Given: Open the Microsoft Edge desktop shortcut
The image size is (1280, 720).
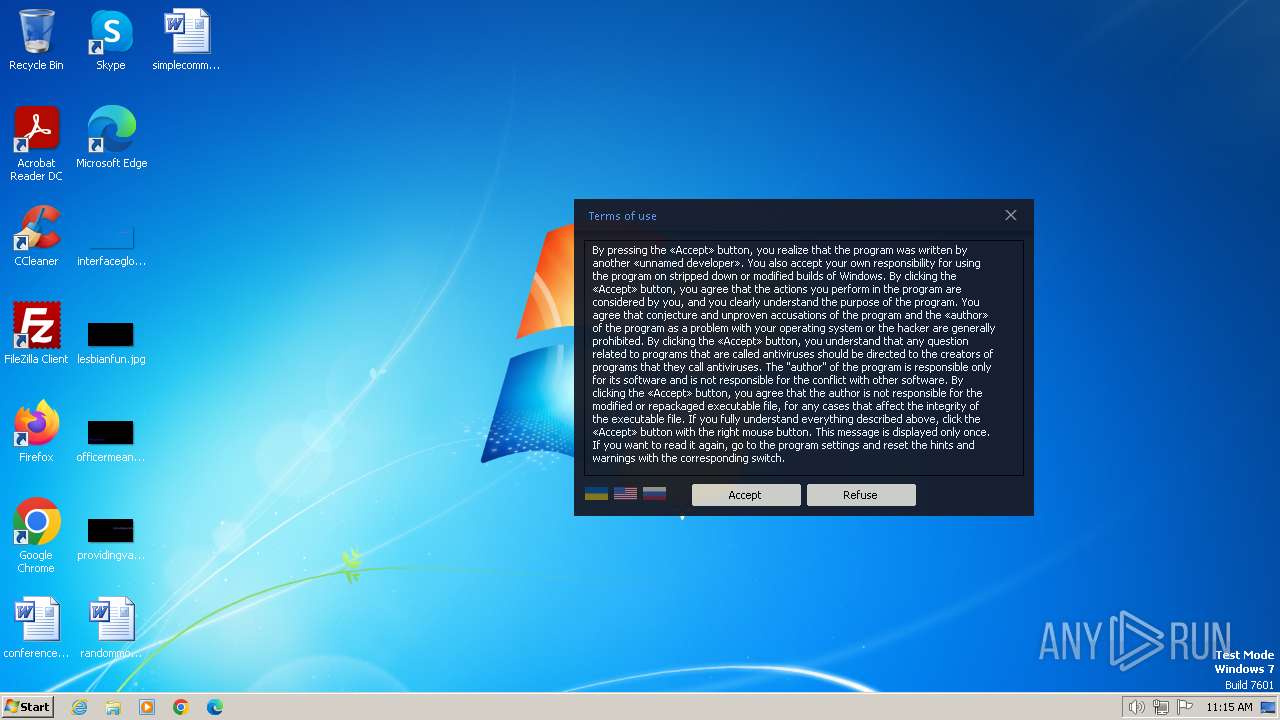Looking at the screenshot, I should (x=111, y=139).
